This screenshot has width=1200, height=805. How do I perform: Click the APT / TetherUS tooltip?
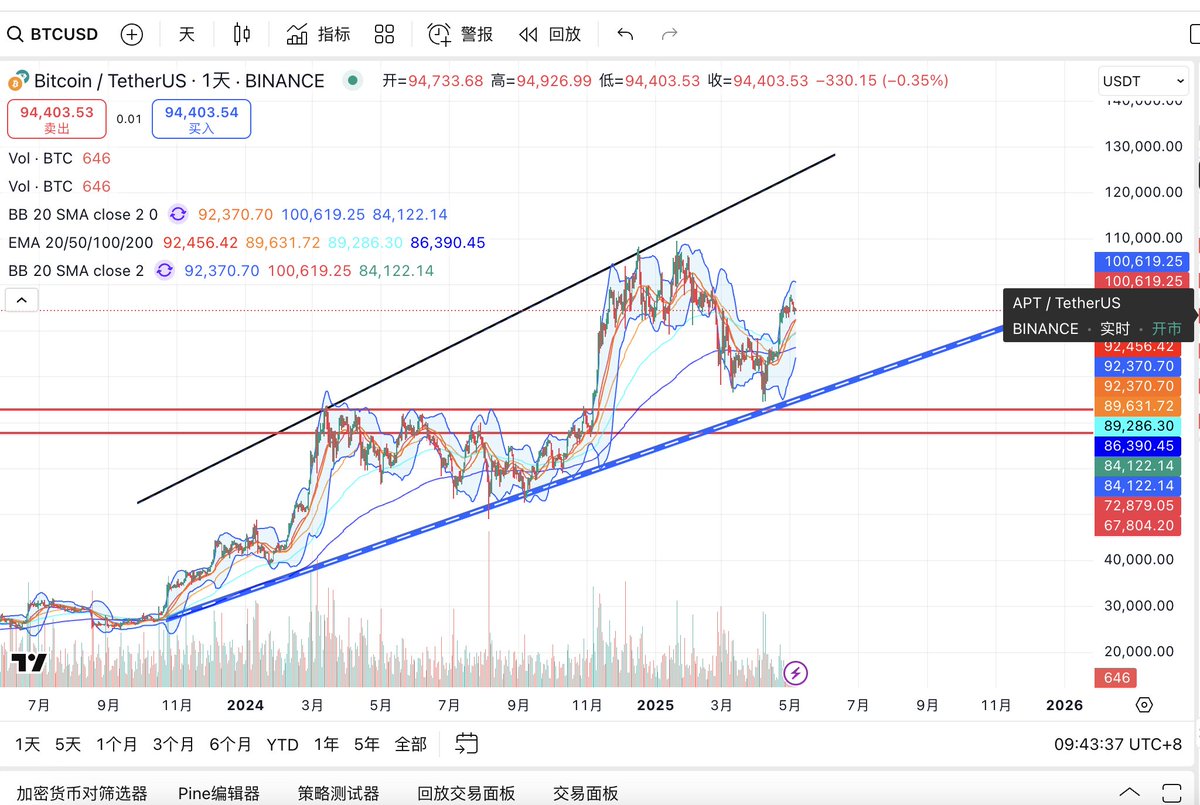coord(1097,316)
